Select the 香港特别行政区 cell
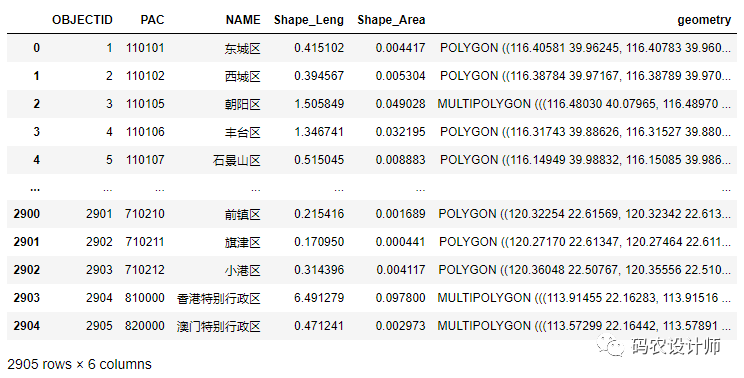The image size is (744, 378). pyautogui.click(x=219, y=298)
